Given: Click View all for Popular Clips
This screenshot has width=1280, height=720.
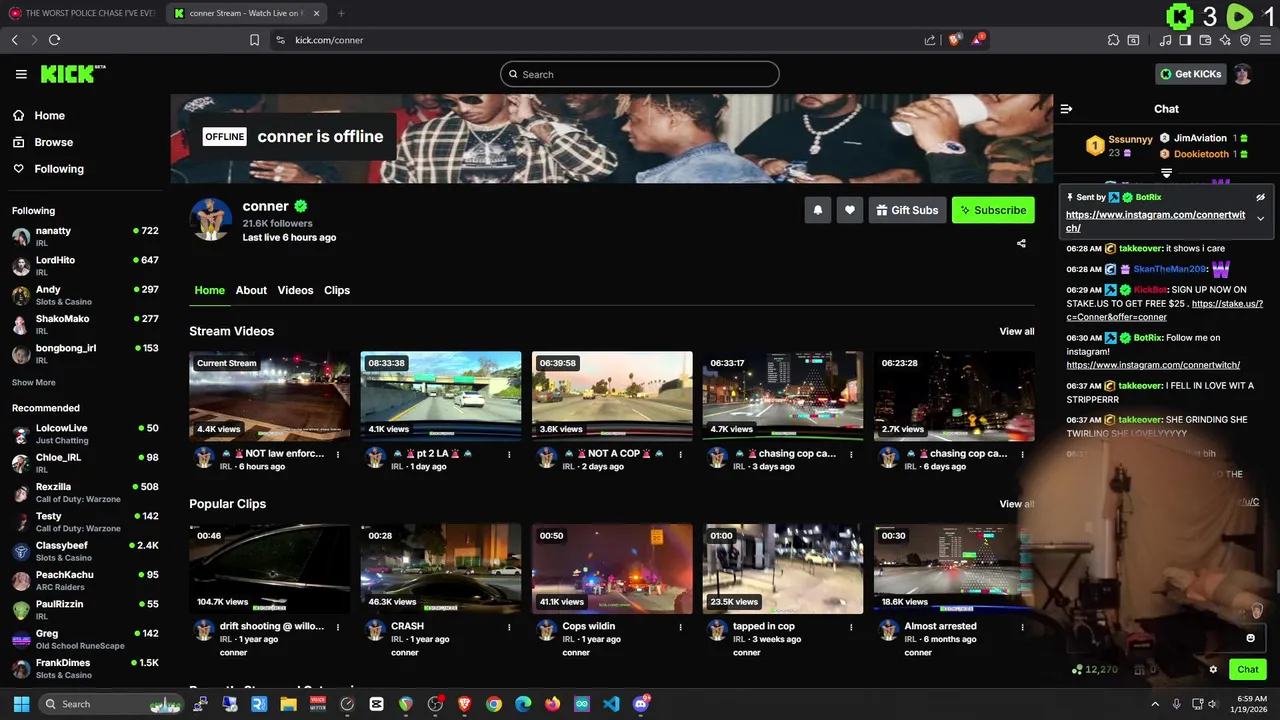Looking at the screenshot, I should point(1016,504).
